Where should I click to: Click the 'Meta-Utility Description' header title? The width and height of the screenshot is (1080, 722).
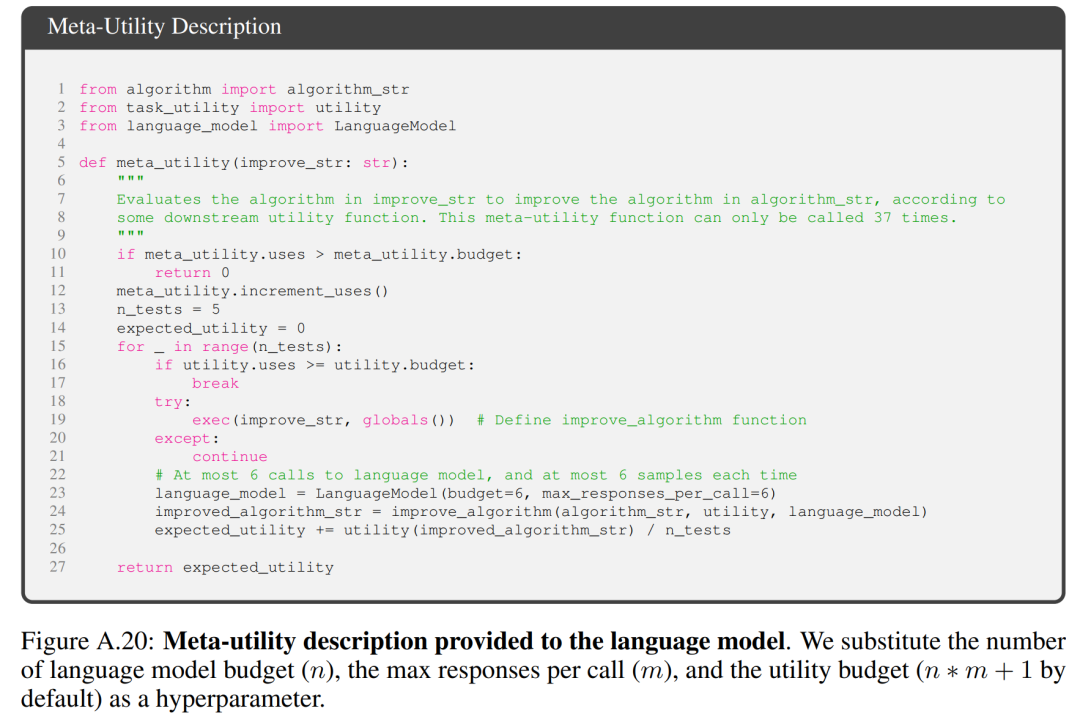(164, 26)
